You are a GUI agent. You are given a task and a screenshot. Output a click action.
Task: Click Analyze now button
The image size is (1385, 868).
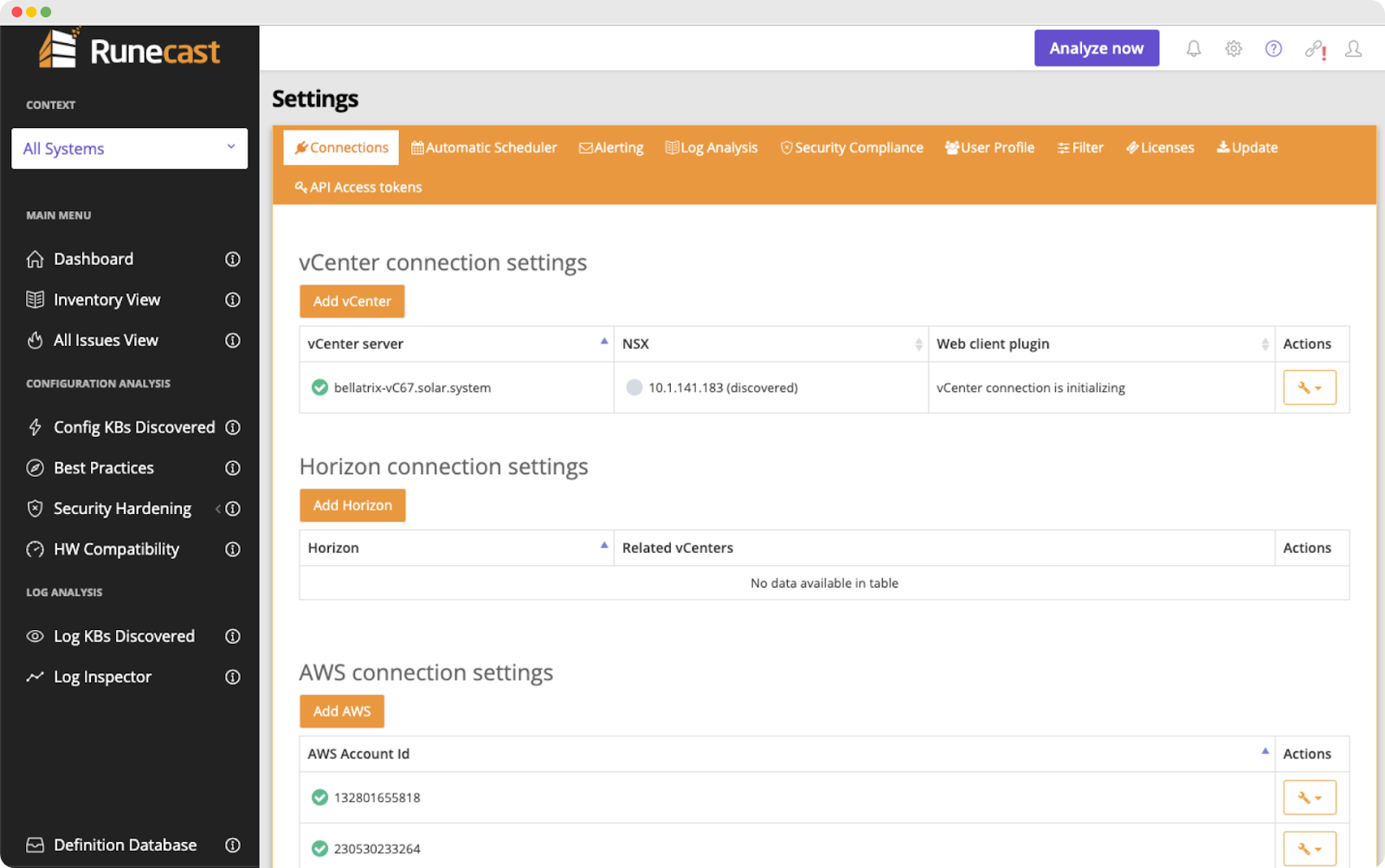tap(1097, 48)
